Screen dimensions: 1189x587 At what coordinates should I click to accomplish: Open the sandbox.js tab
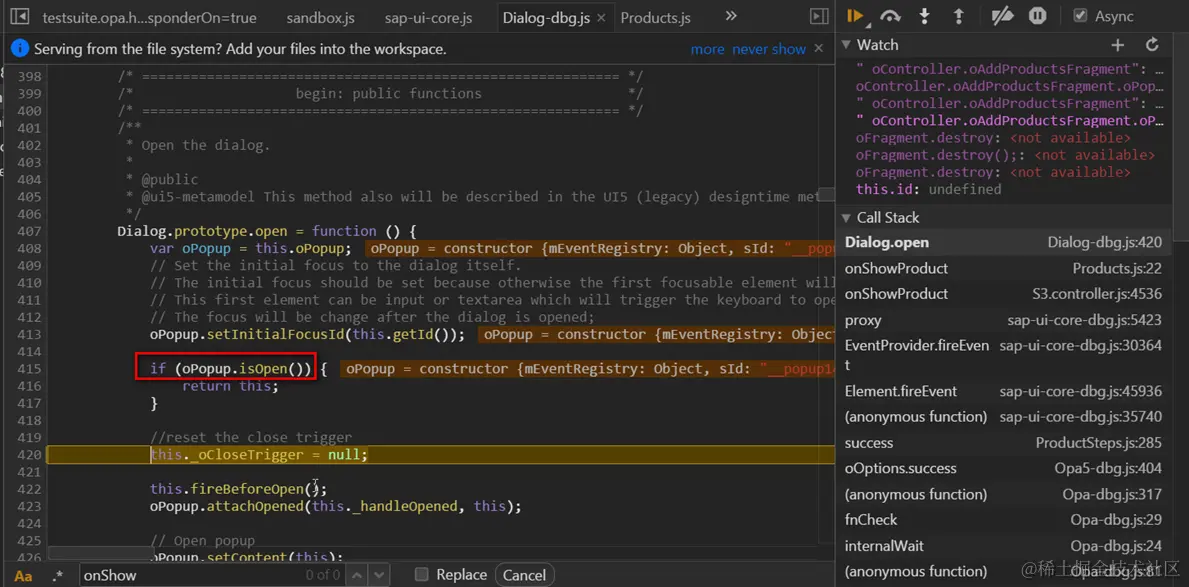320,17
